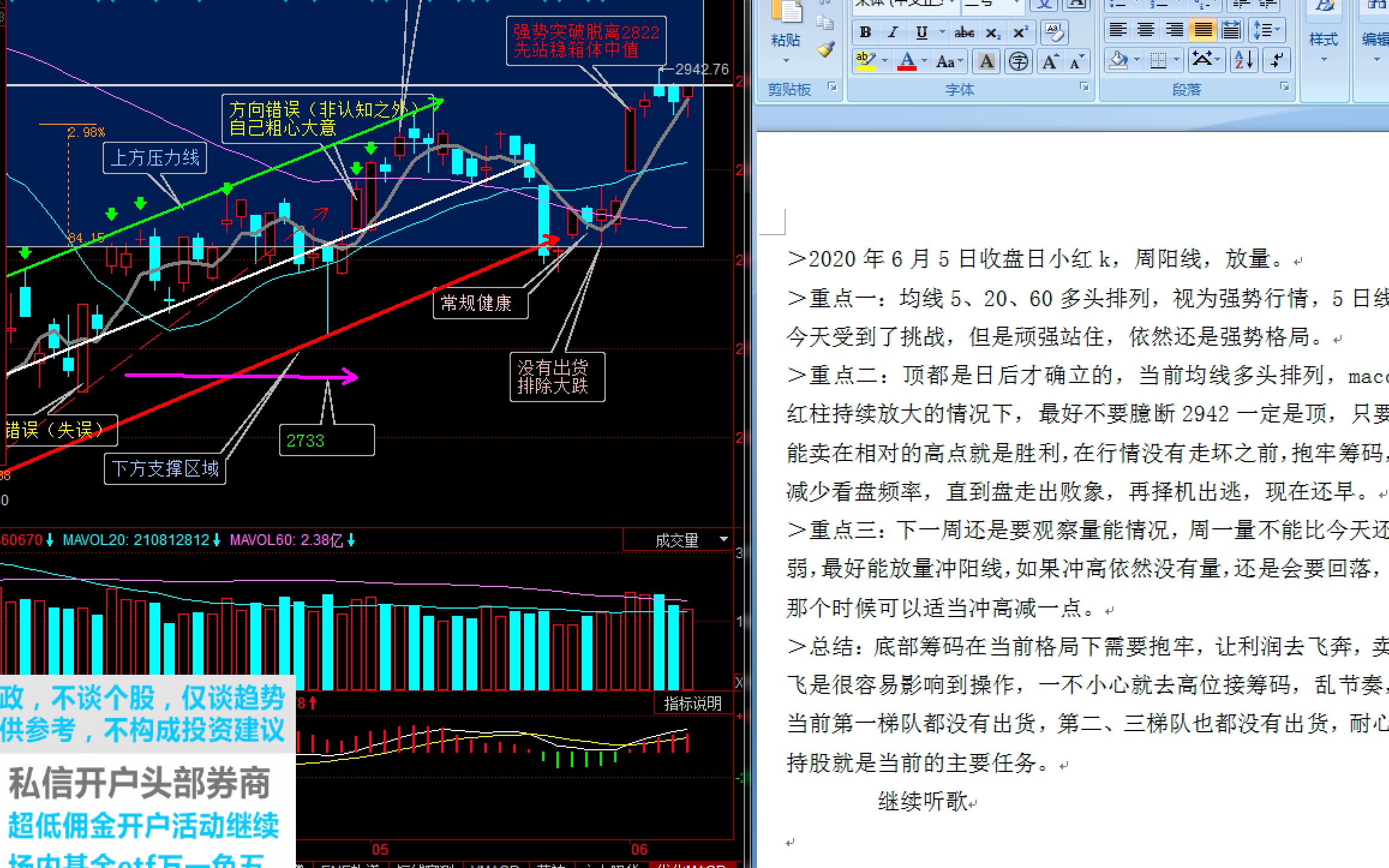Open the 剪贴板 clipboard dialog launcher
This screenshot has width=1389, height=868.
(x=832, y=87)
